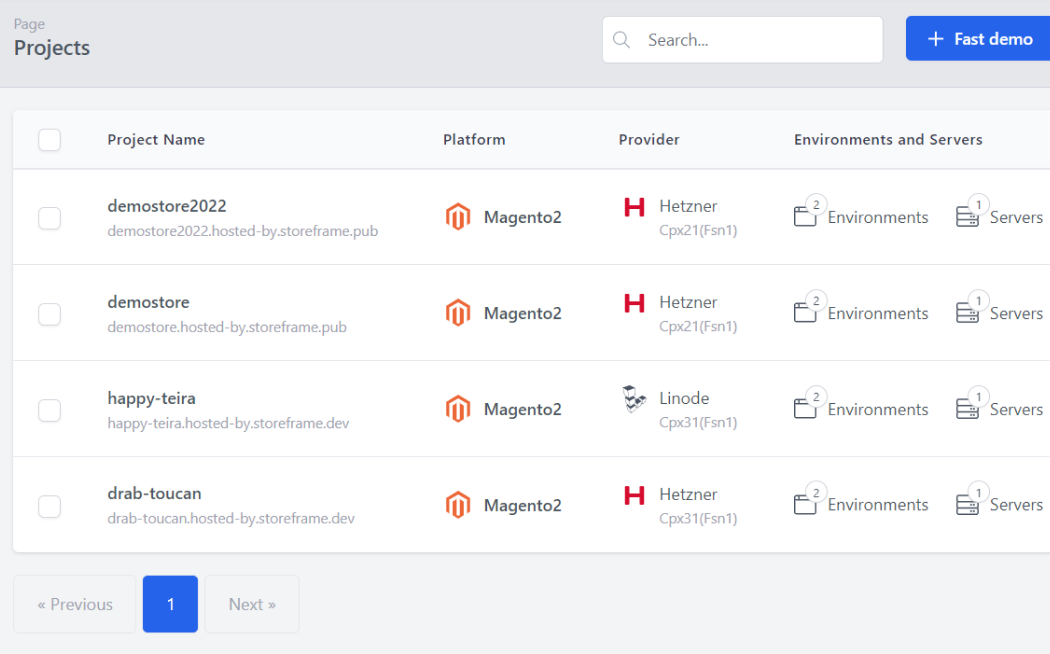Screen dimensions: 1050x654
Task: Click the Linode logo for happy-teira
Action: pos(634,399)
